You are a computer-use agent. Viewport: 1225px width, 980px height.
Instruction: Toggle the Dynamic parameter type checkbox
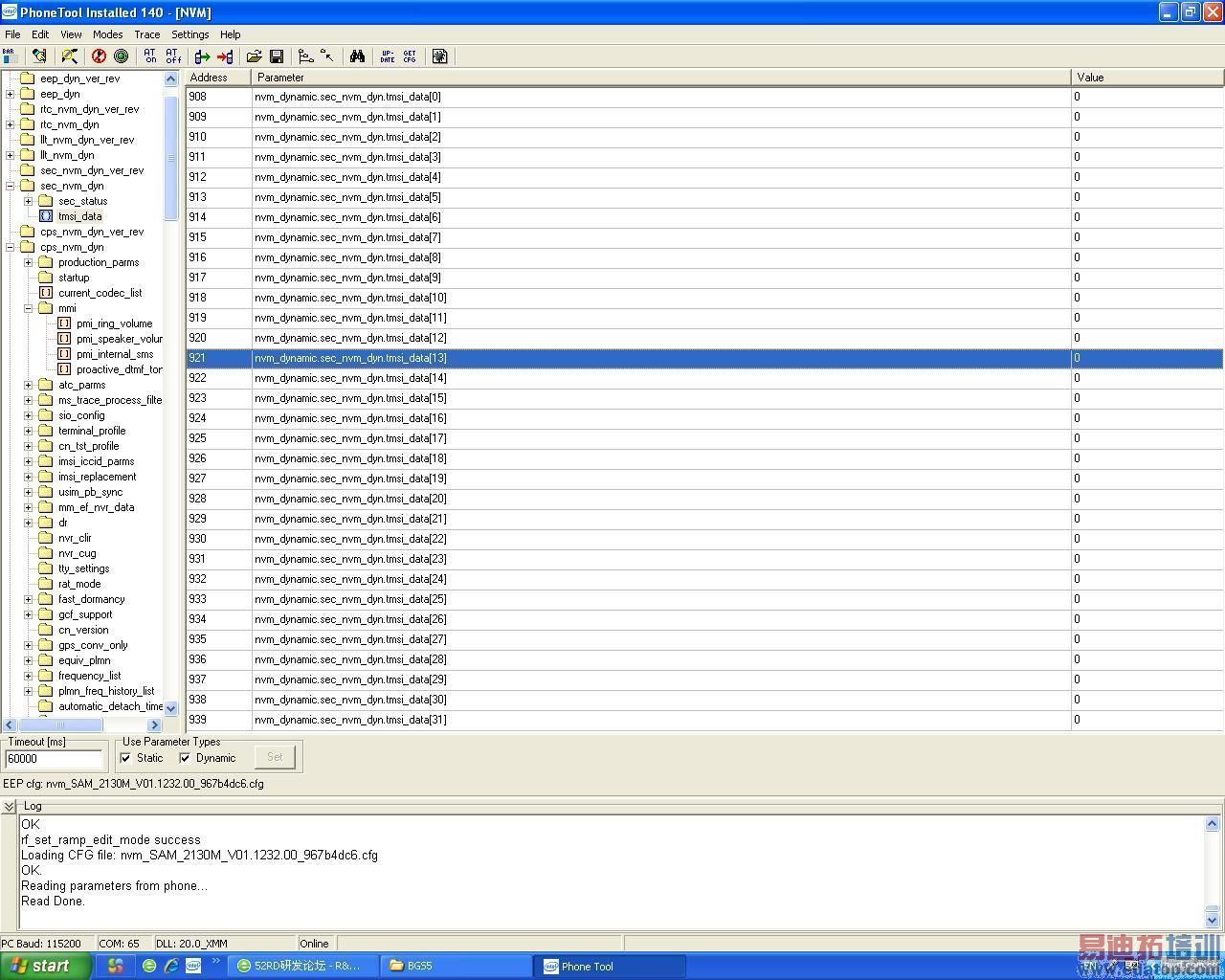[185, 758]
